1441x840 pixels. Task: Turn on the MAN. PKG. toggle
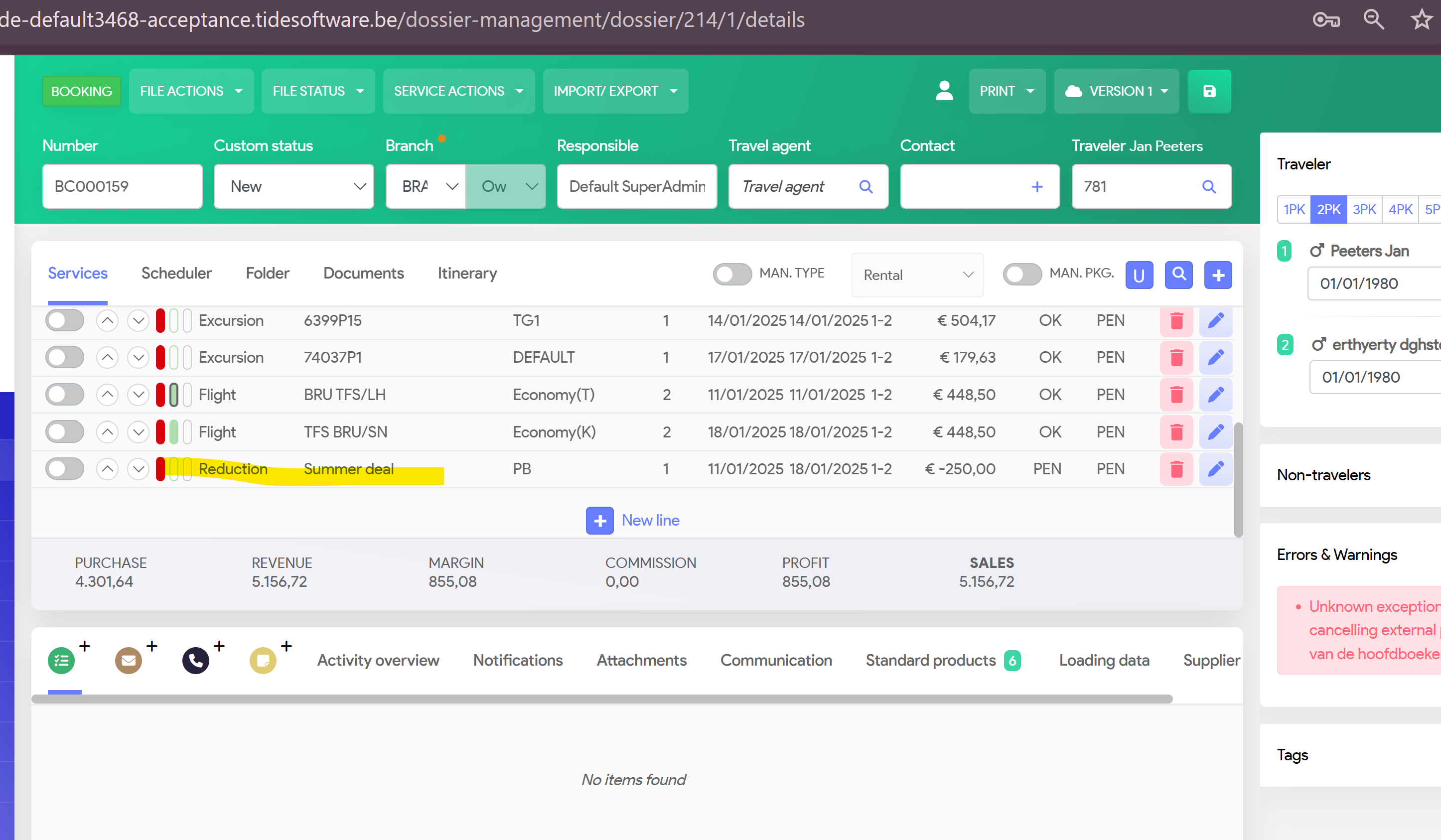1022,274
